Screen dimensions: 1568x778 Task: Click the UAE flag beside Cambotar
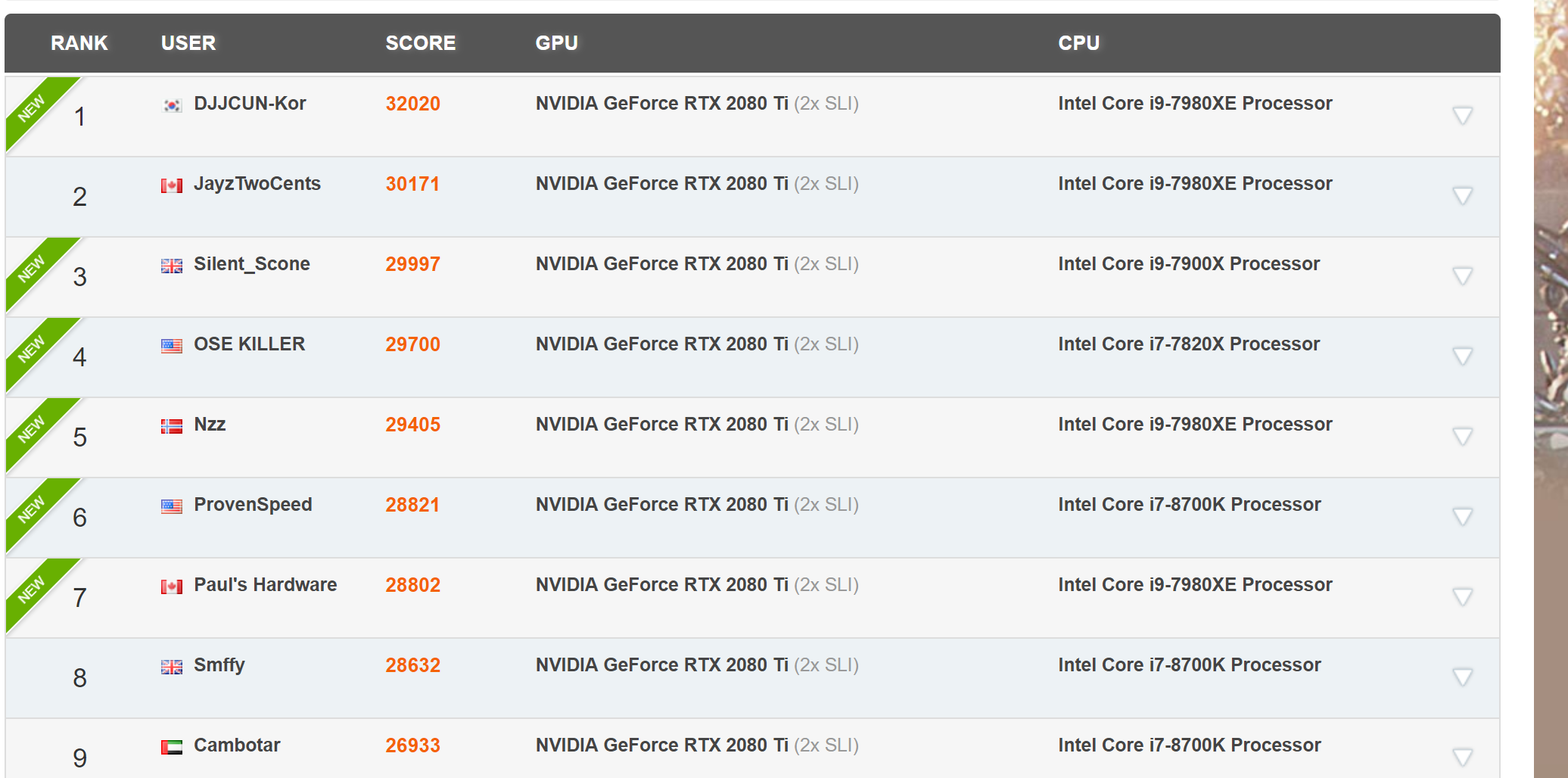(172, 747)
